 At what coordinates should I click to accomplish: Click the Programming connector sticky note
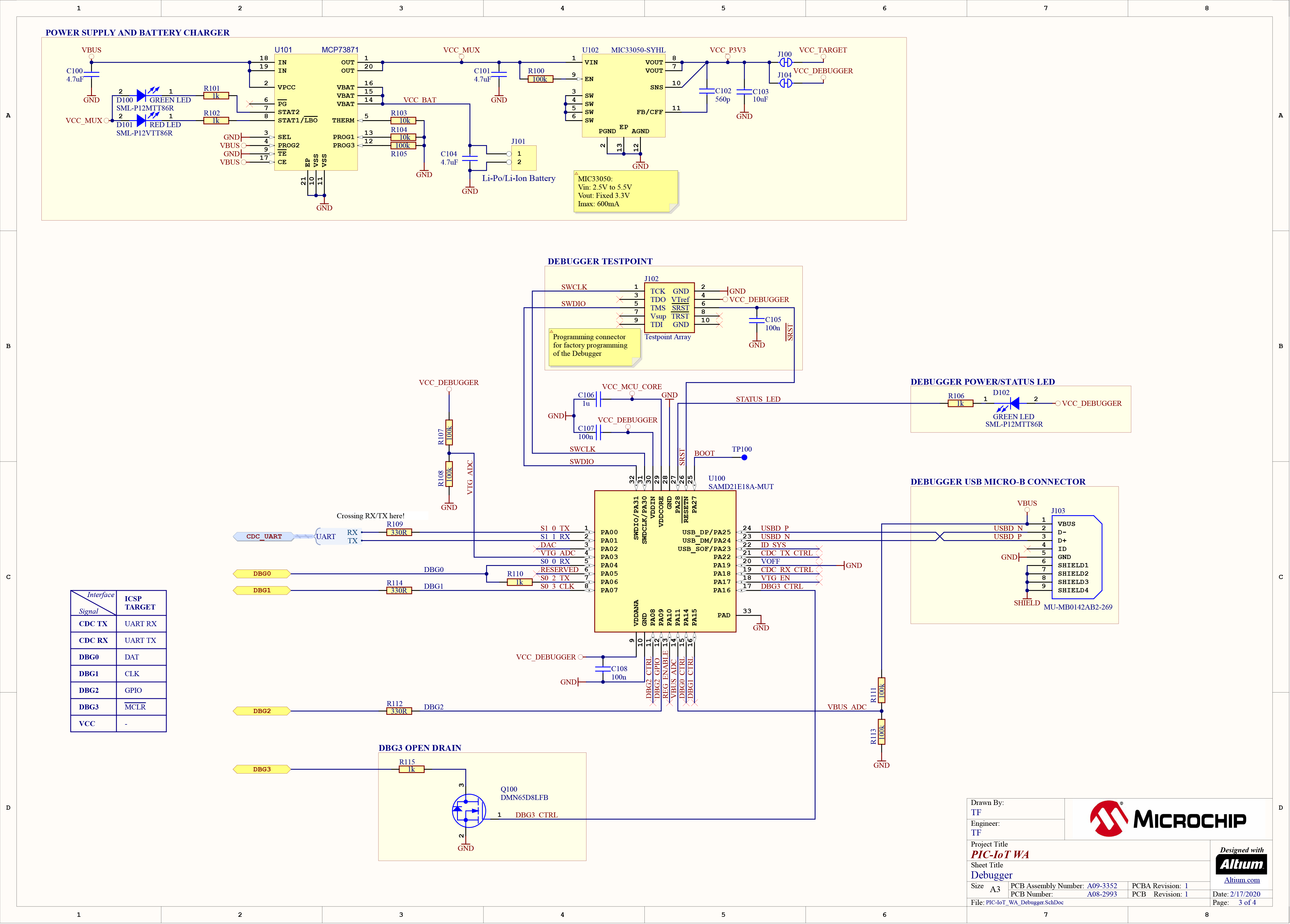(594, 347)
